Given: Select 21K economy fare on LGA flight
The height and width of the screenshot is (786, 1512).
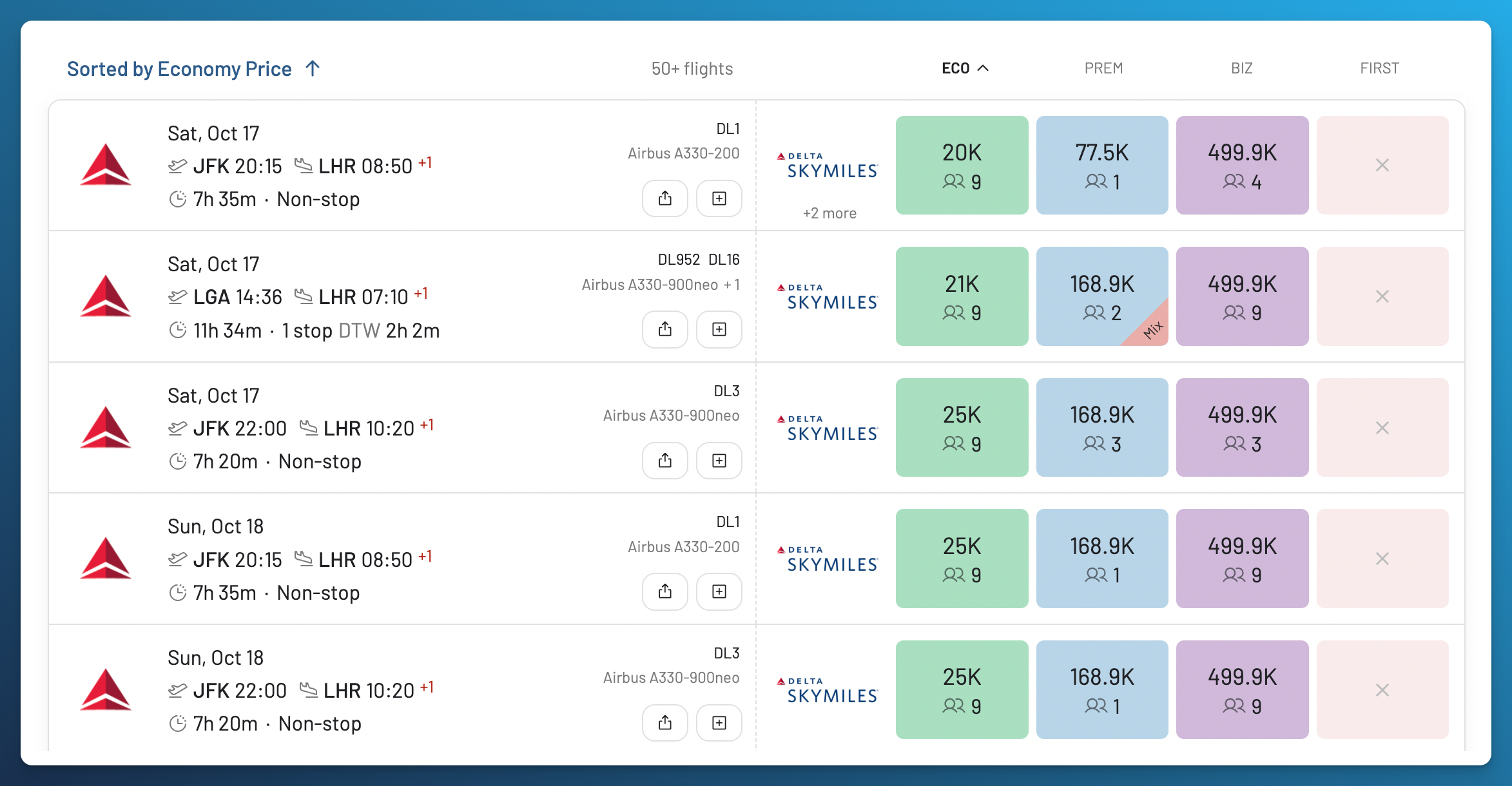Looking at the screenshot, I should tap(962, 296).
